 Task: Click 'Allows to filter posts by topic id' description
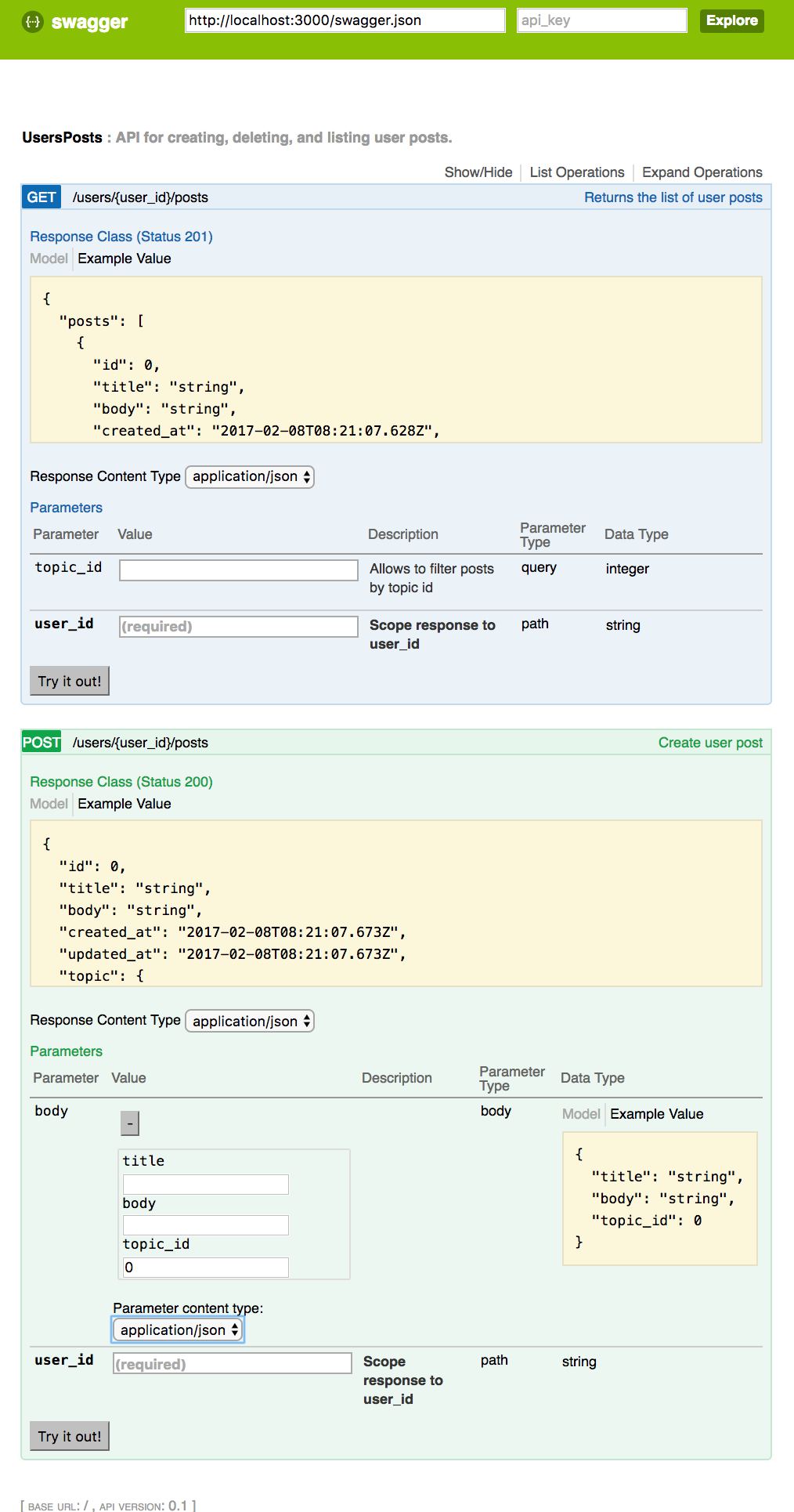[x=431, y=578]
